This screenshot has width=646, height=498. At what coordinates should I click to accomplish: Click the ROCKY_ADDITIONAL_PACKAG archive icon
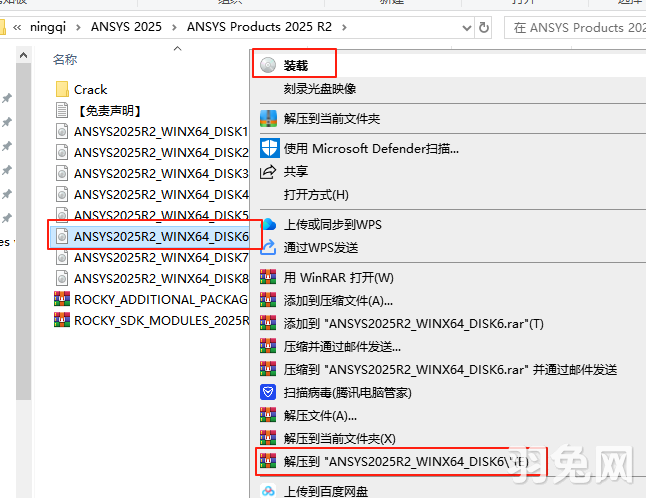(x=62, y=299)
